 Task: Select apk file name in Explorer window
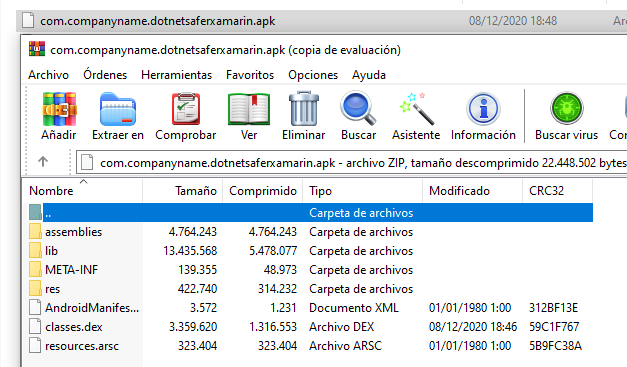pyautogui.click(x=158, y=21)
